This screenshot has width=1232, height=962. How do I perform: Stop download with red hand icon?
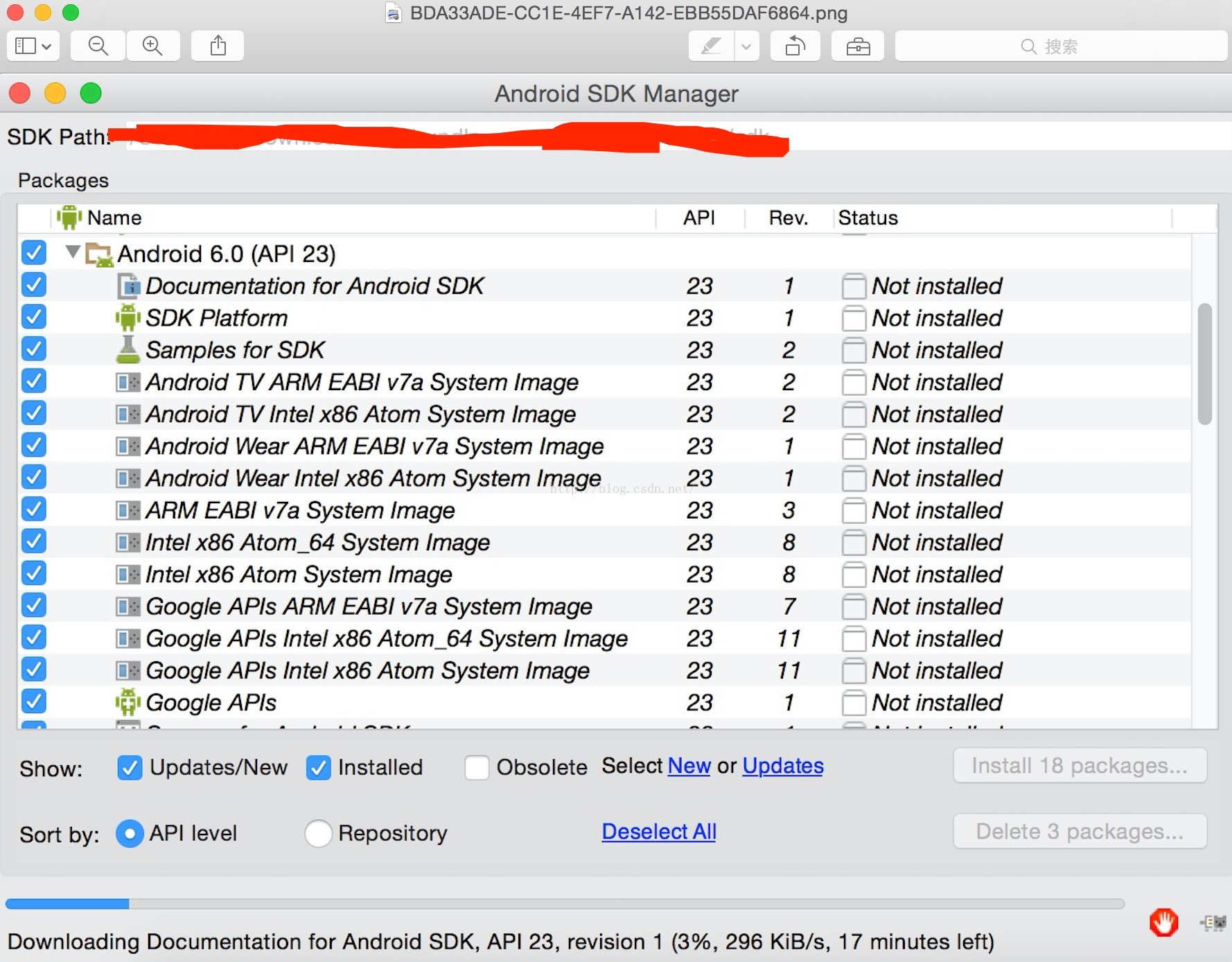pyautogui.click(x=1163, y=923)
